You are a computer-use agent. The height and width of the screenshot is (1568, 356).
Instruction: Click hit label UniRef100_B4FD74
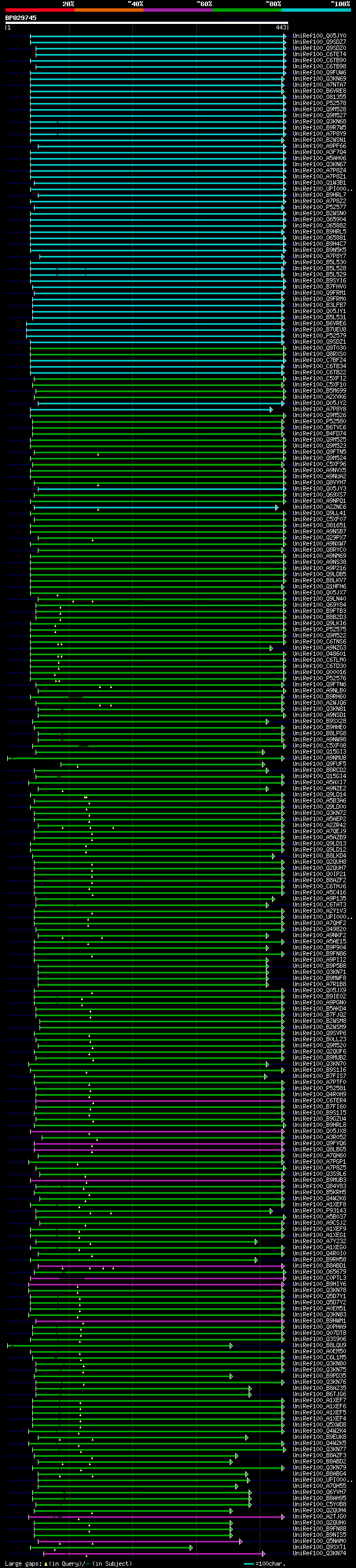click(319, 433)
